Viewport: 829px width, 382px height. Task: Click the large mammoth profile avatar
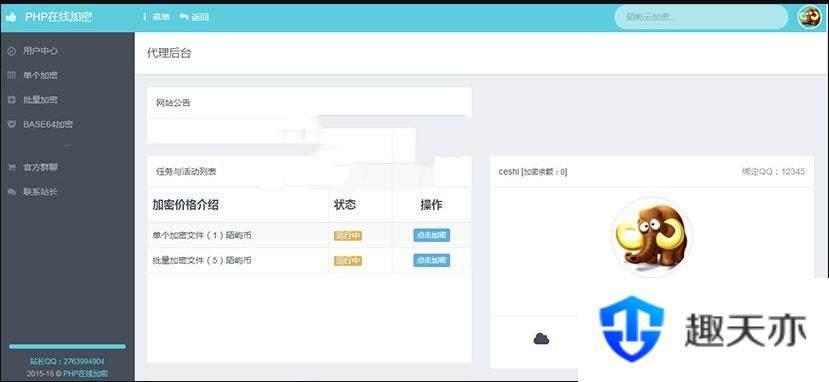coord(651,237)
